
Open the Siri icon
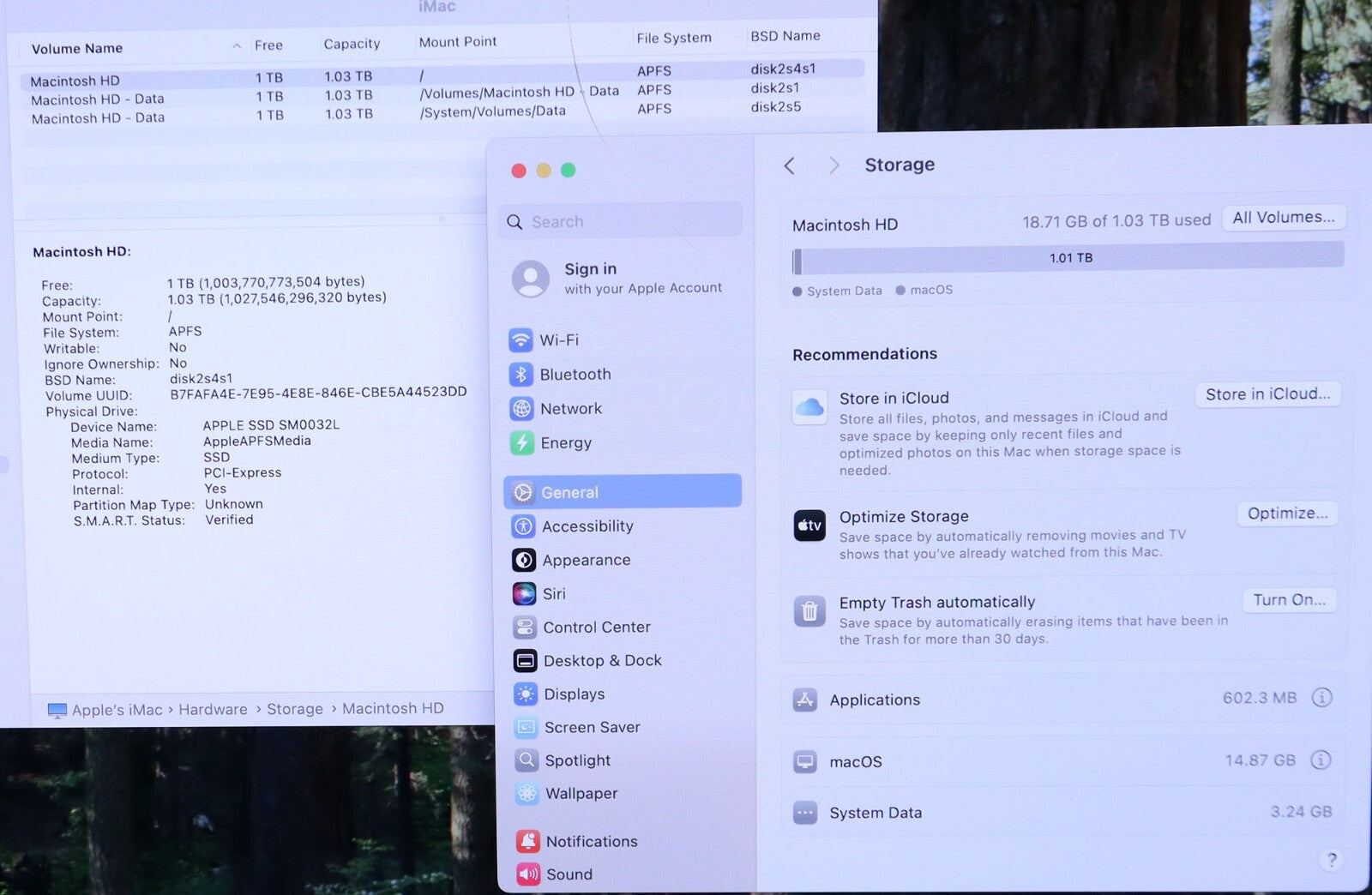pos(524,593)
